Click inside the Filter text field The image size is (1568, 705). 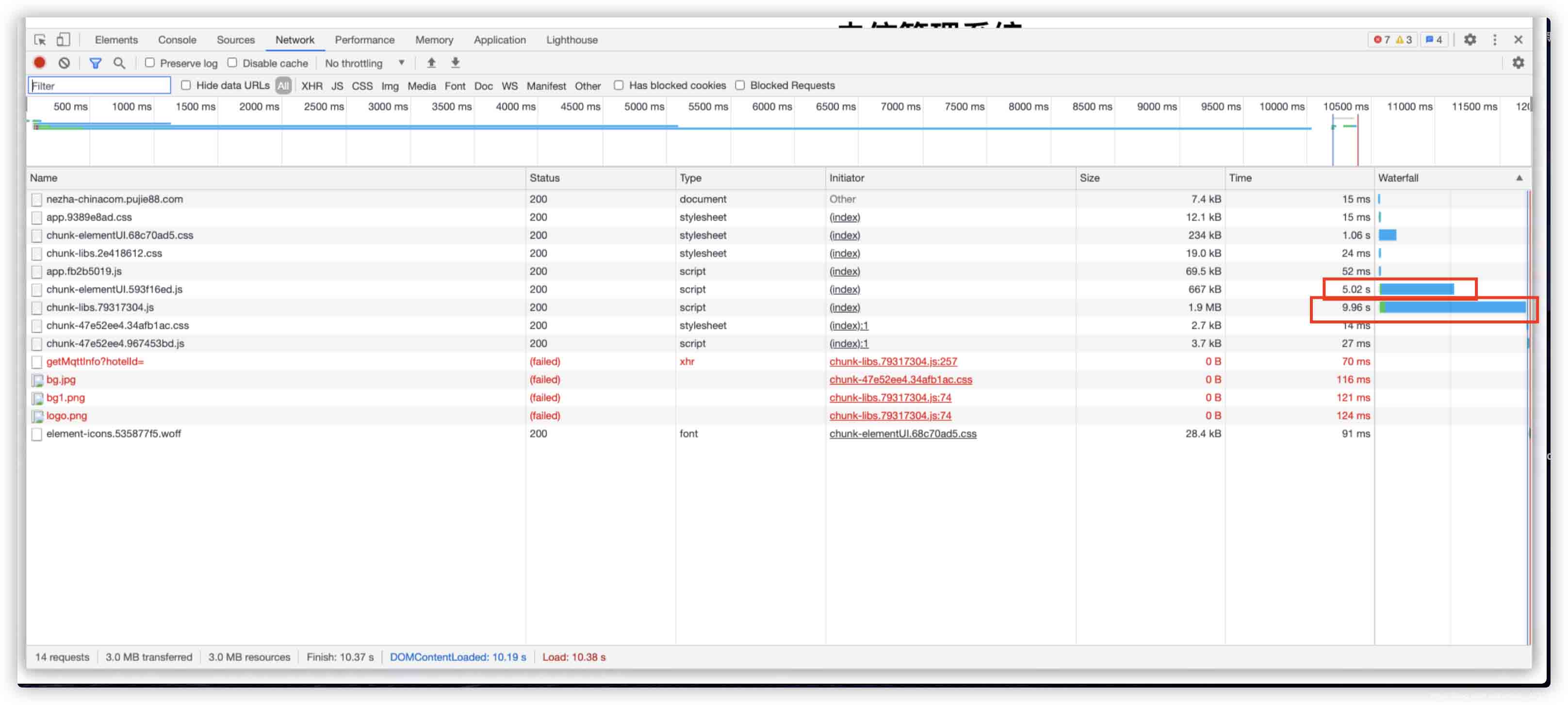[x=99, y=86]
